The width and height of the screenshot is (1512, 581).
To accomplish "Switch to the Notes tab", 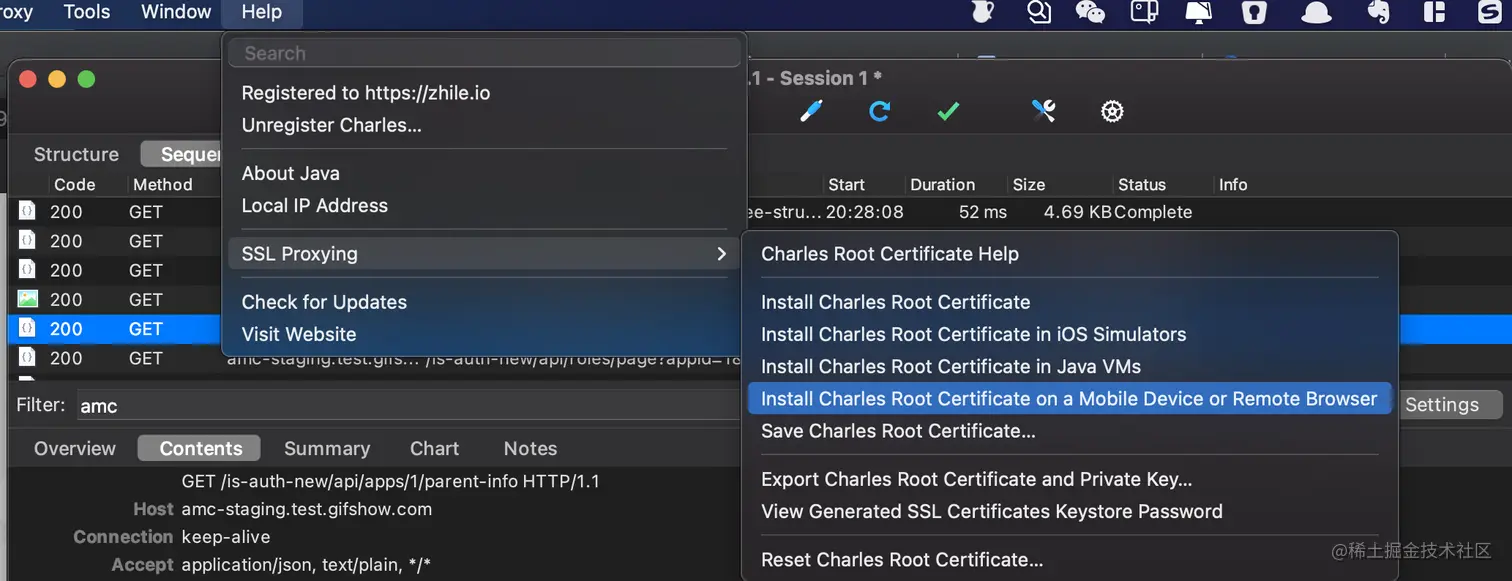I will 530,448.
